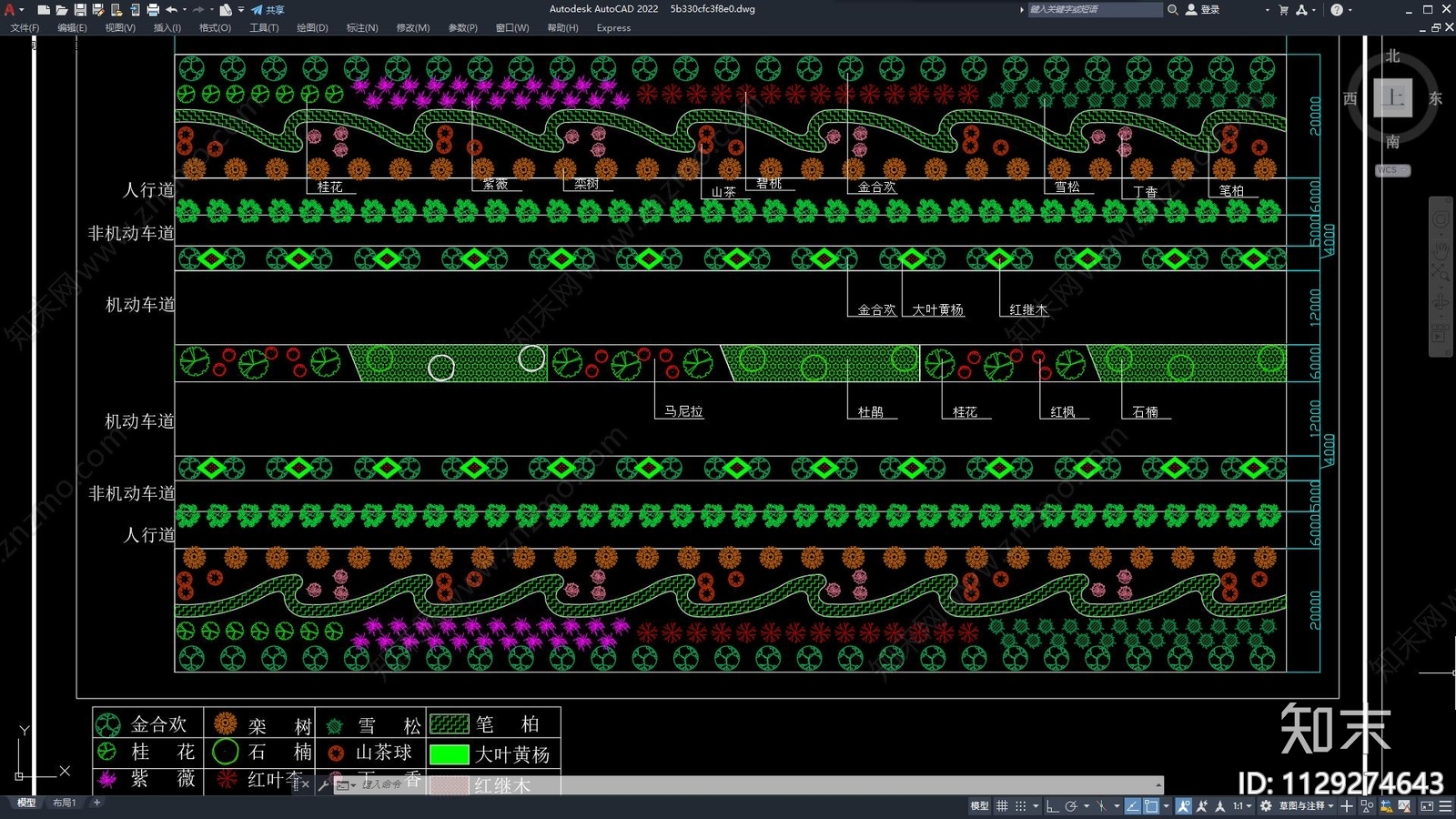Click the clean screen icon in status bar

[1427, 805]
